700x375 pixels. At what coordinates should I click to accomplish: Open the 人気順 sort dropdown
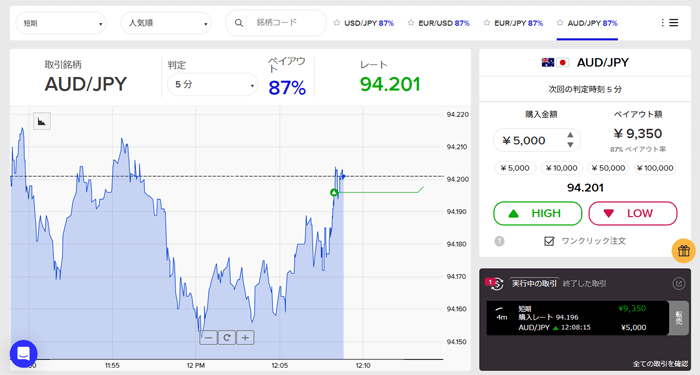coord(166,23)
